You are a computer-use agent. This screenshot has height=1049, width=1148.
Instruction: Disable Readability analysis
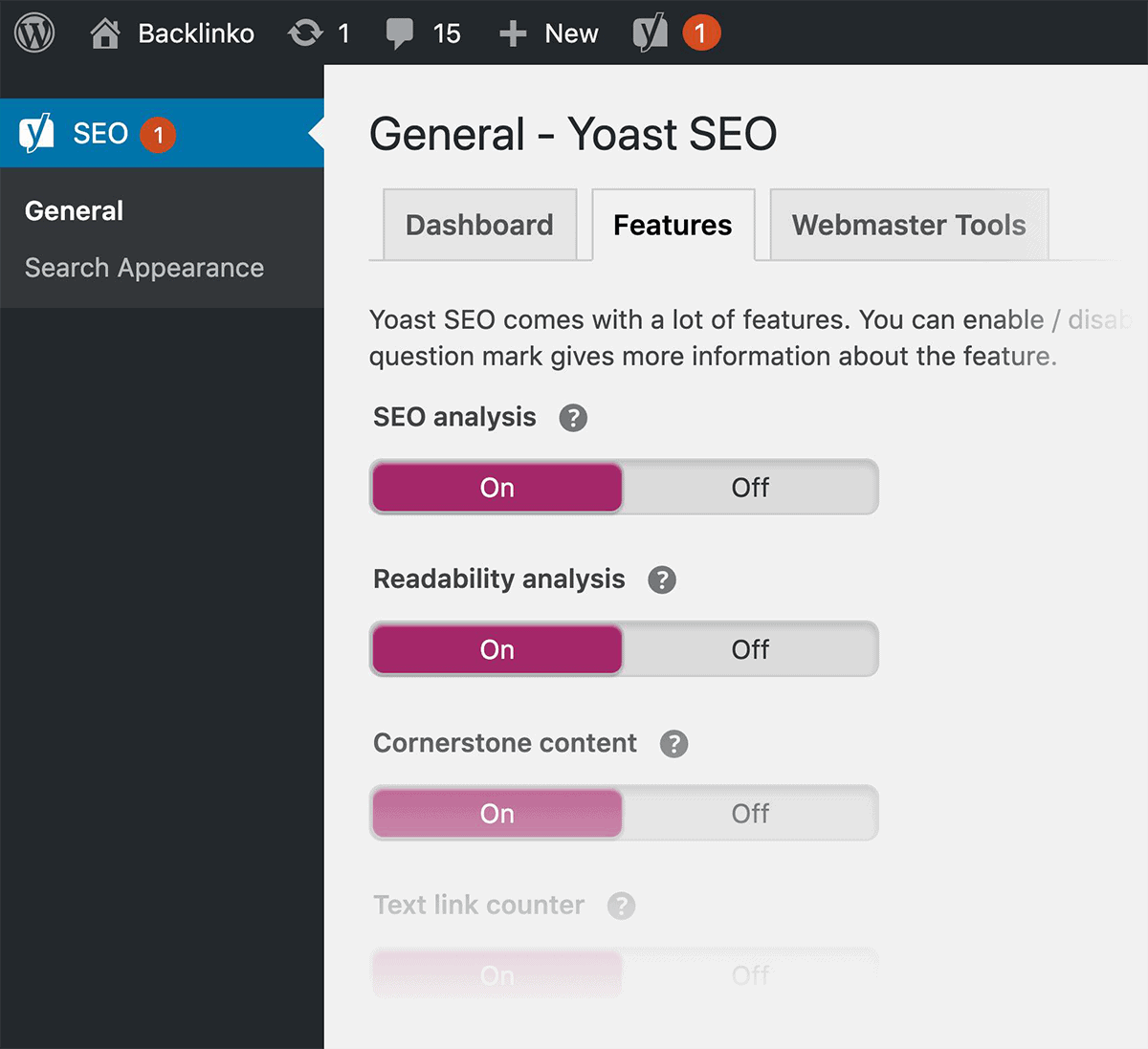point(750,649)
